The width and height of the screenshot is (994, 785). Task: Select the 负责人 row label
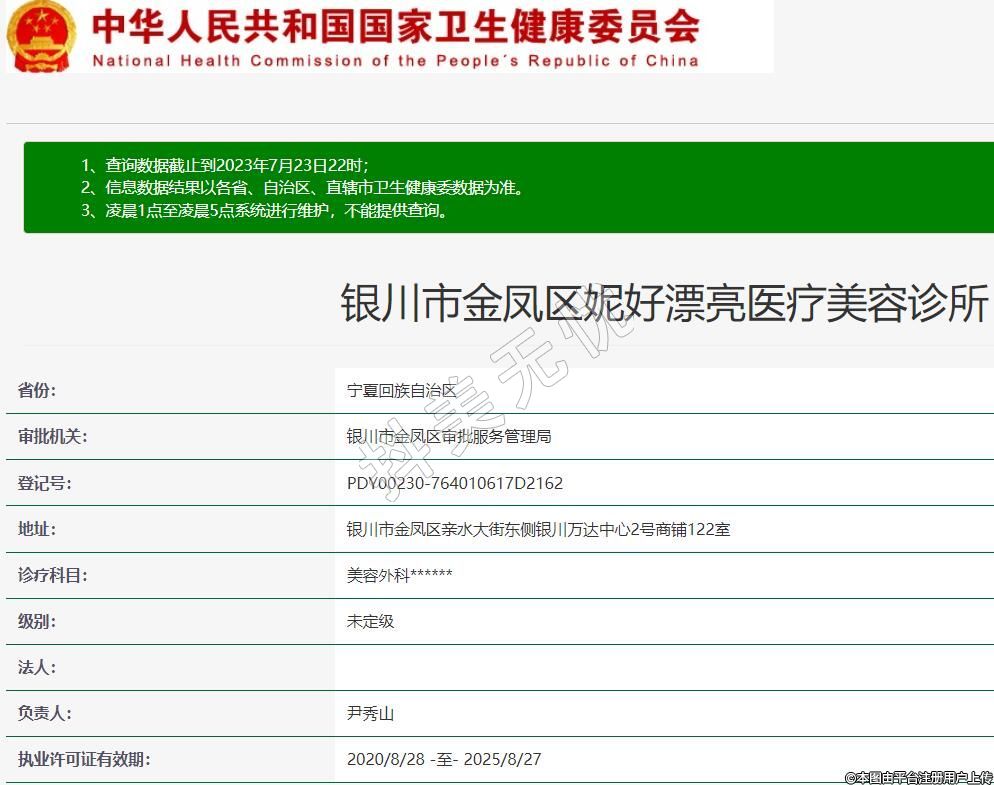point(45,713)
